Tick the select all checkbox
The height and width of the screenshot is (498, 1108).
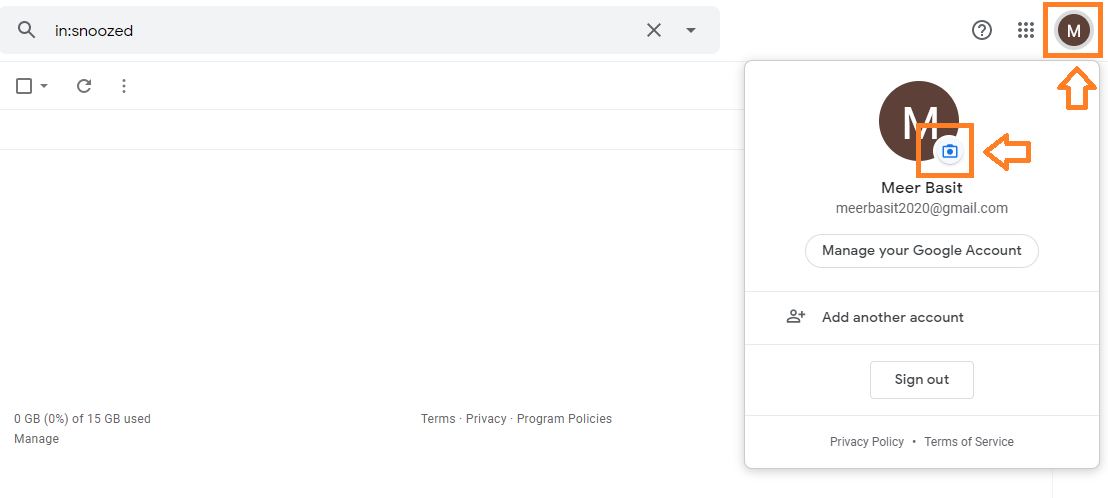(x=24, y=86)
